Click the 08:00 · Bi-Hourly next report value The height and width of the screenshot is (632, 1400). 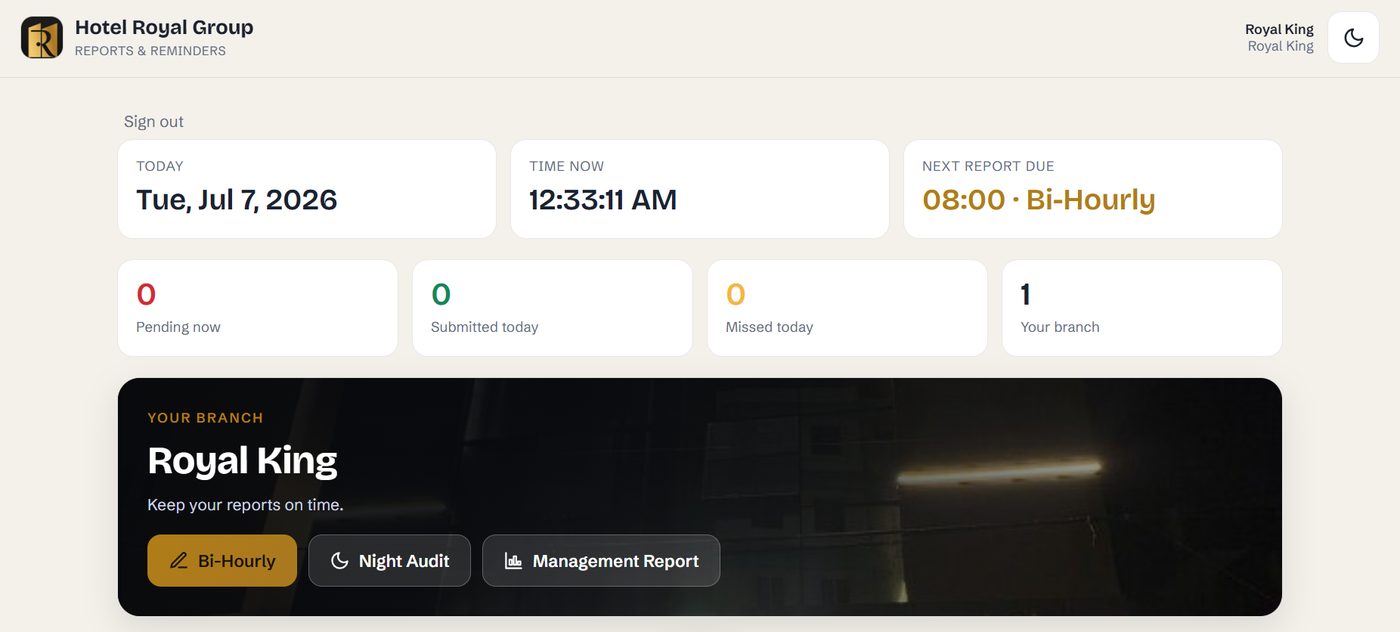[x=1039, y=200]
